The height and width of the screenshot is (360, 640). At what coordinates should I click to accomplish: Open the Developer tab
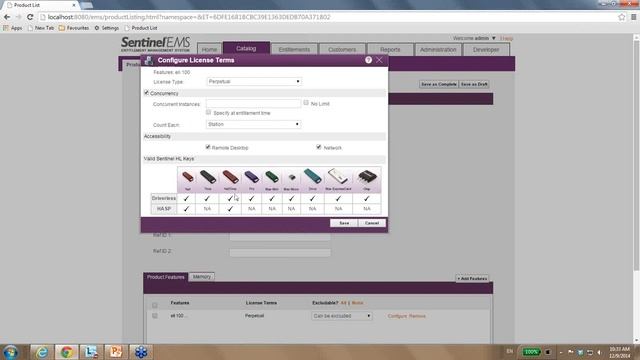[486, 49]
